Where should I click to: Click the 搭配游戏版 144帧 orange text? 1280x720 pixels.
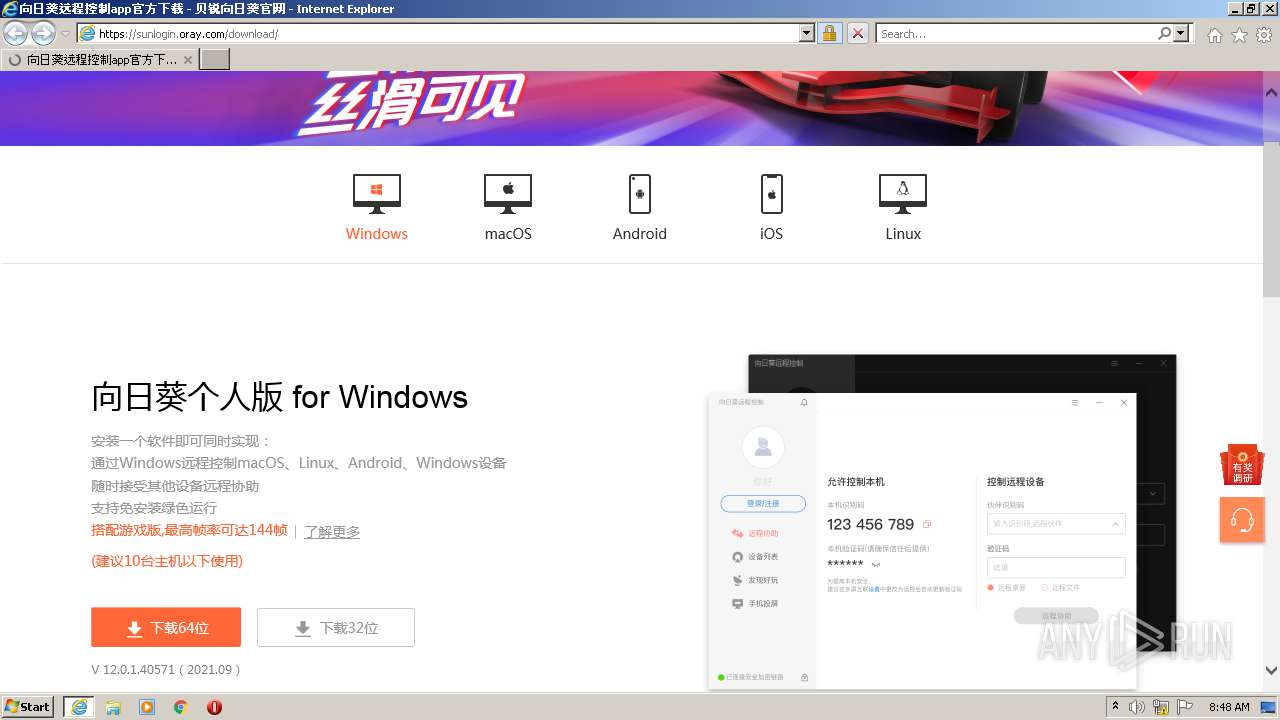(189, 530)
